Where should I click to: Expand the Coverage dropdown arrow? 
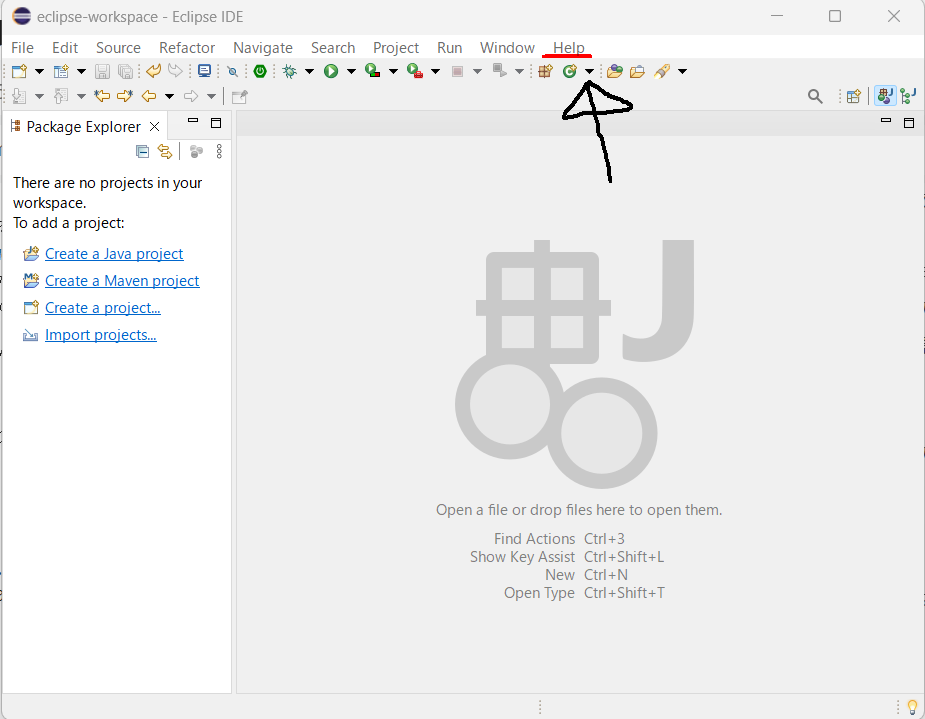(x=393, y=71)
